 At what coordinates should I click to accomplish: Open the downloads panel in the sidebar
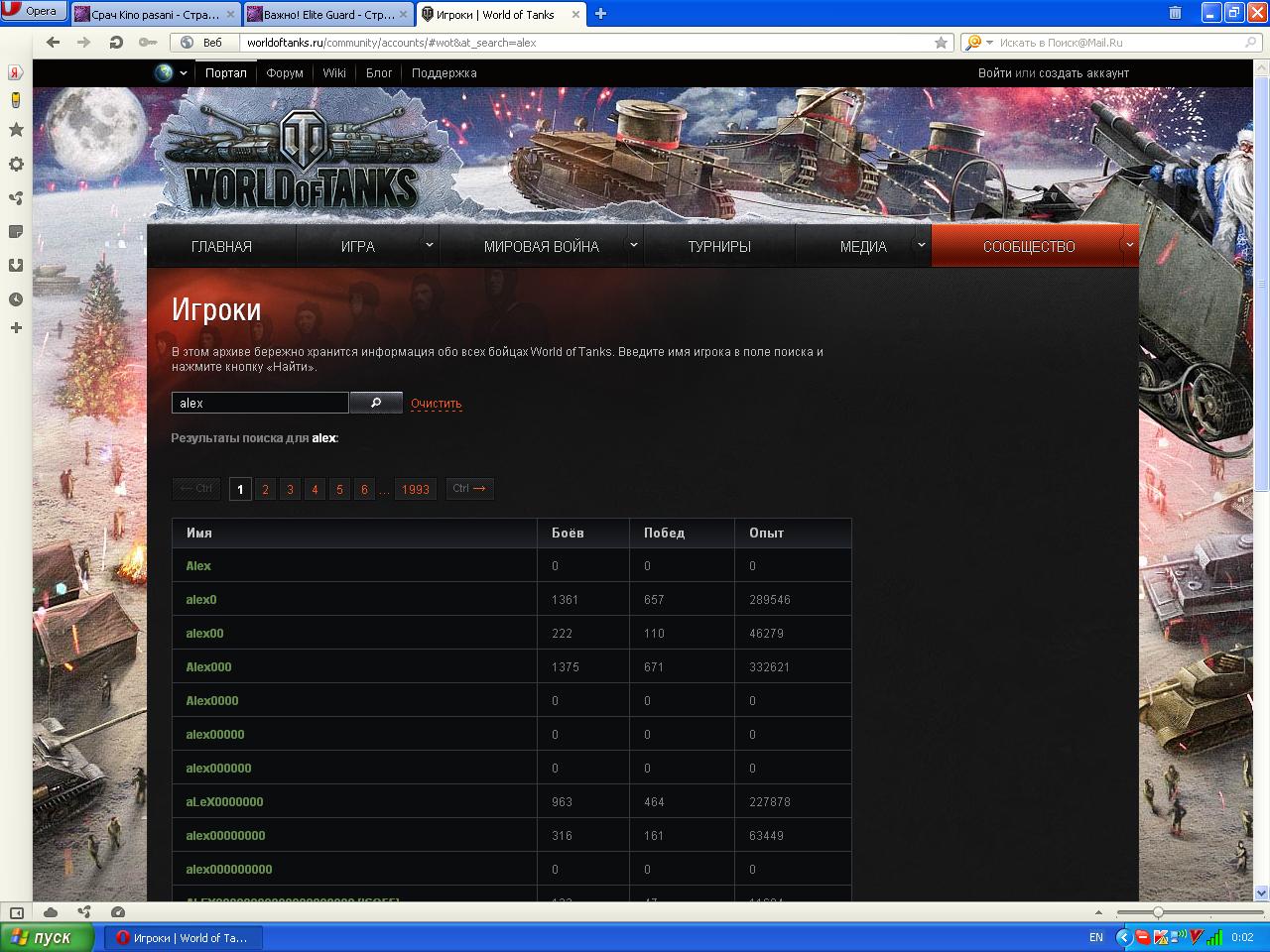(x=16, y=265)
